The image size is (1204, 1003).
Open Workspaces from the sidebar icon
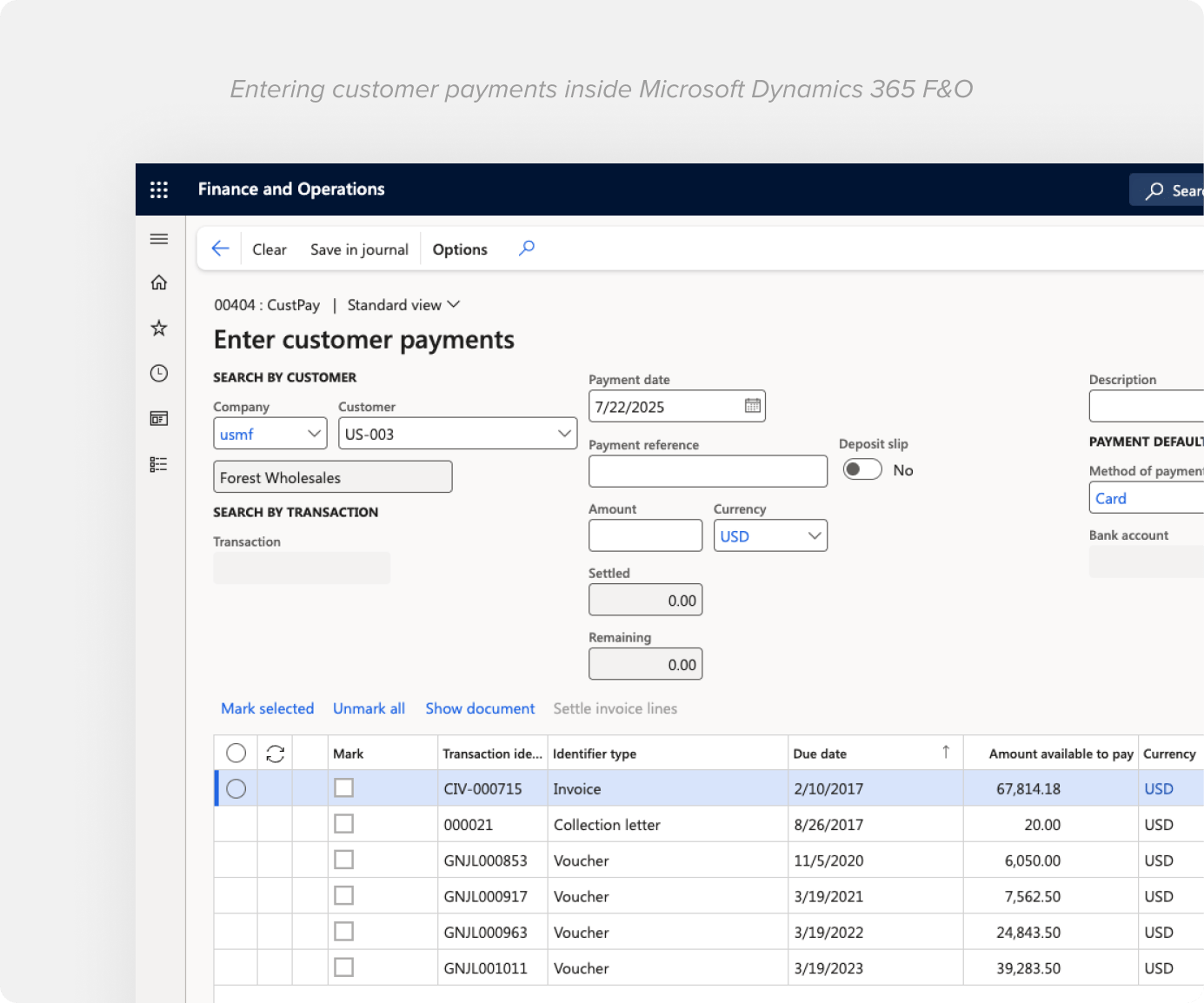tap(159, 418)
